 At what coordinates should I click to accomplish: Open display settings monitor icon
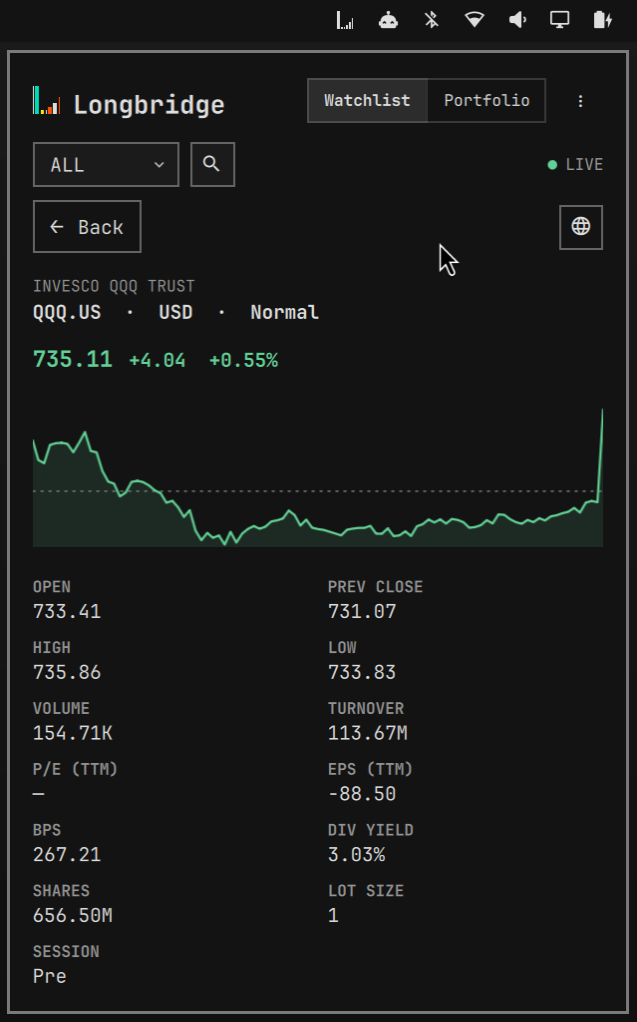[559, 20]
